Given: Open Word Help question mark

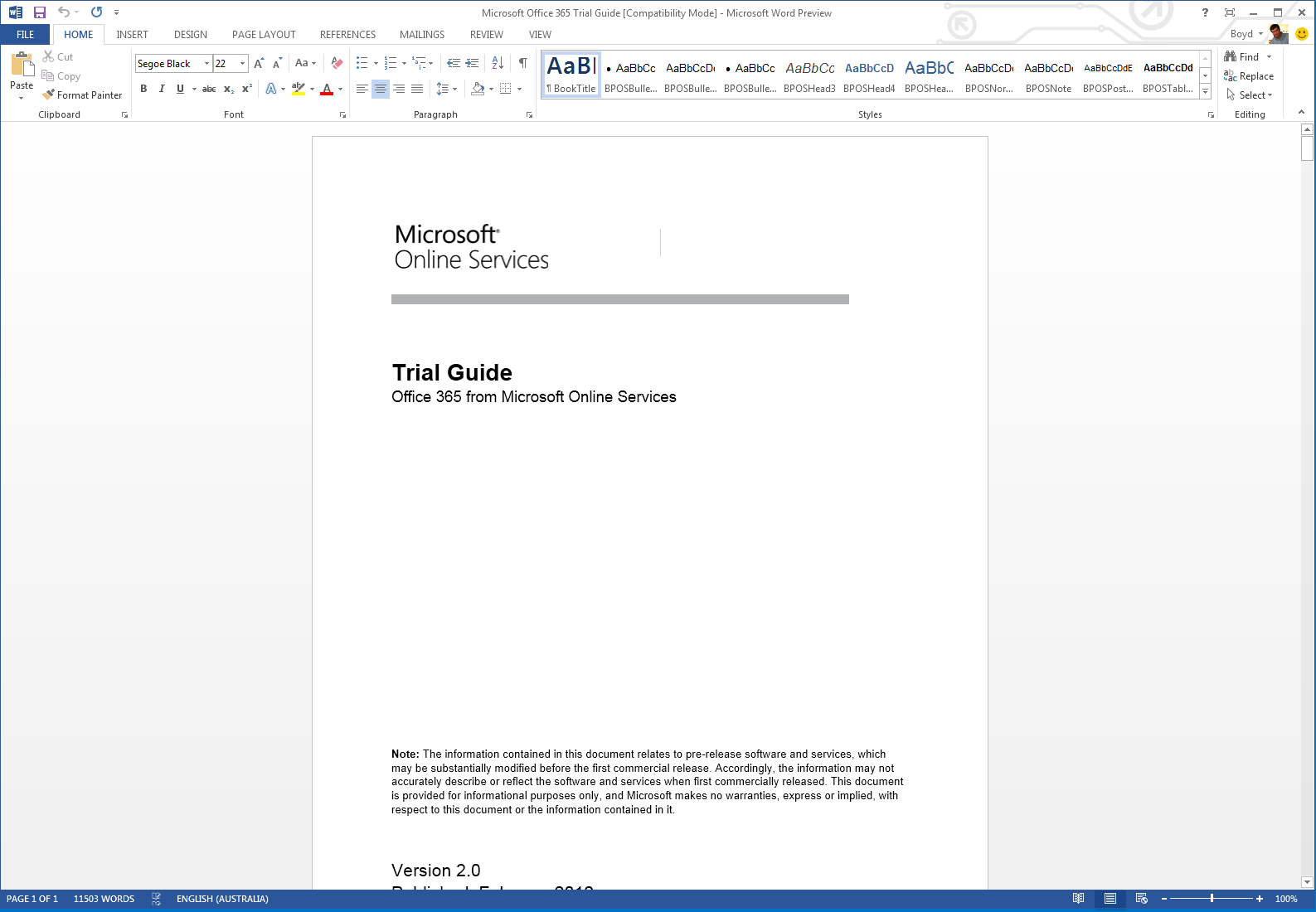Looking at the screenshot, I should [x=1205, y=12].
